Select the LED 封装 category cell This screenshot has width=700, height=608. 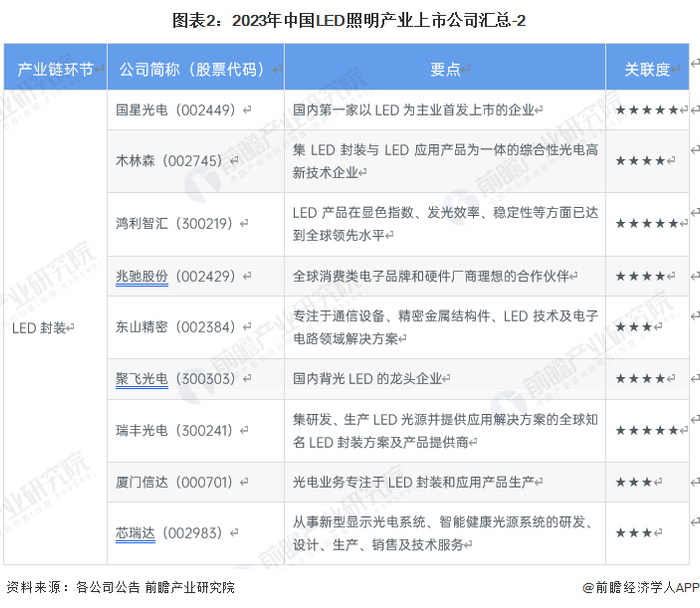click(x=55, y=328)
